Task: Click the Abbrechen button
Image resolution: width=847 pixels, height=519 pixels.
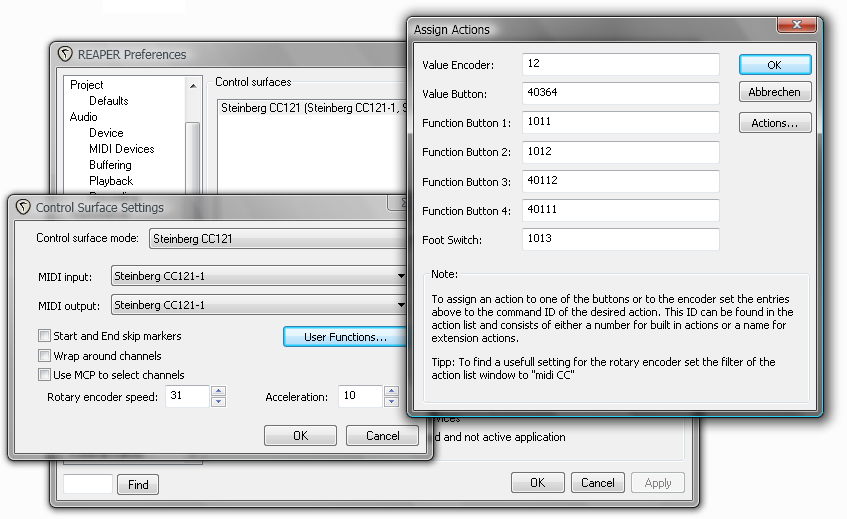Action: pos(775,92)
